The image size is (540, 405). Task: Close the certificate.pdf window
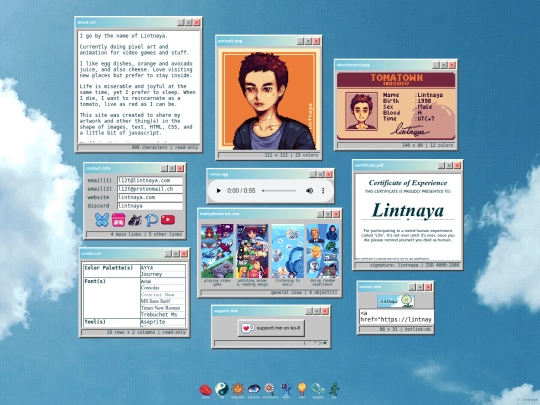coord(457,166)
